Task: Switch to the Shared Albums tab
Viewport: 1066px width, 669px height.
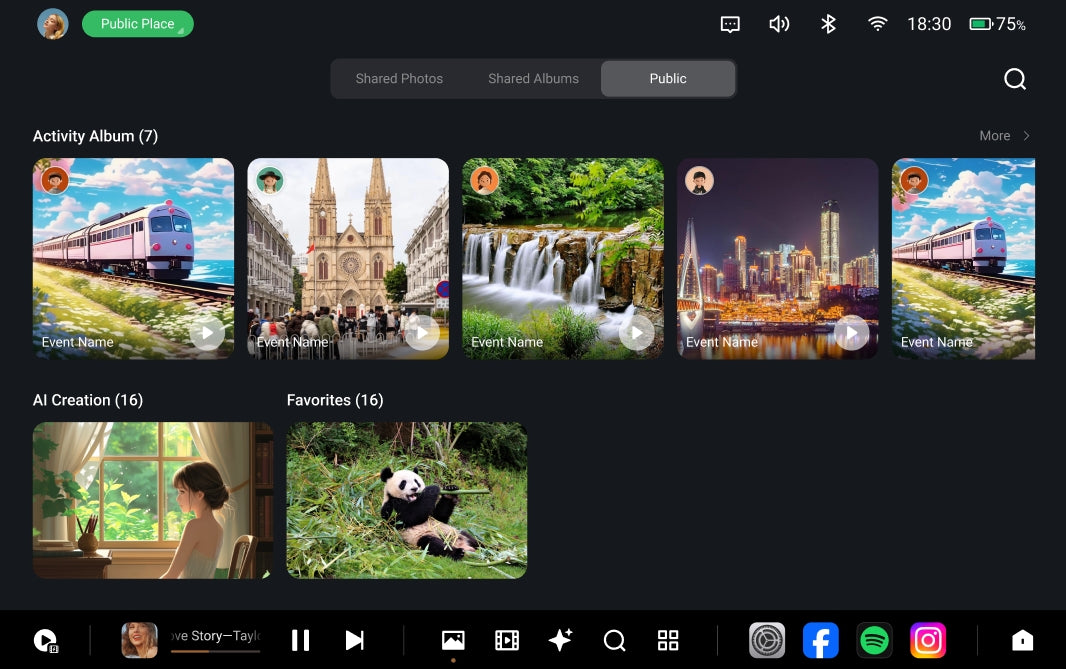Action: tap(534, 79)
